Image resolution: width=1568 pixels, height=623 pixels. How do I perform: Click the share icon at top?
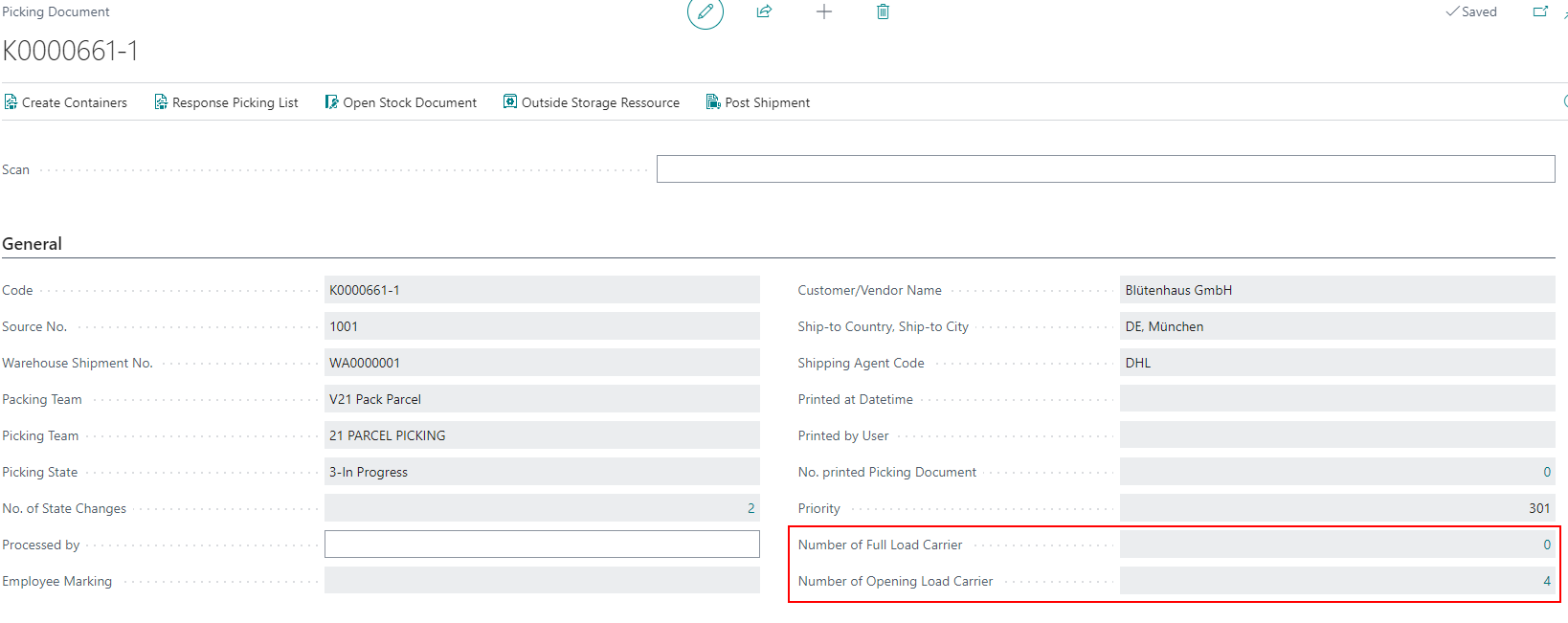[764, 12]
